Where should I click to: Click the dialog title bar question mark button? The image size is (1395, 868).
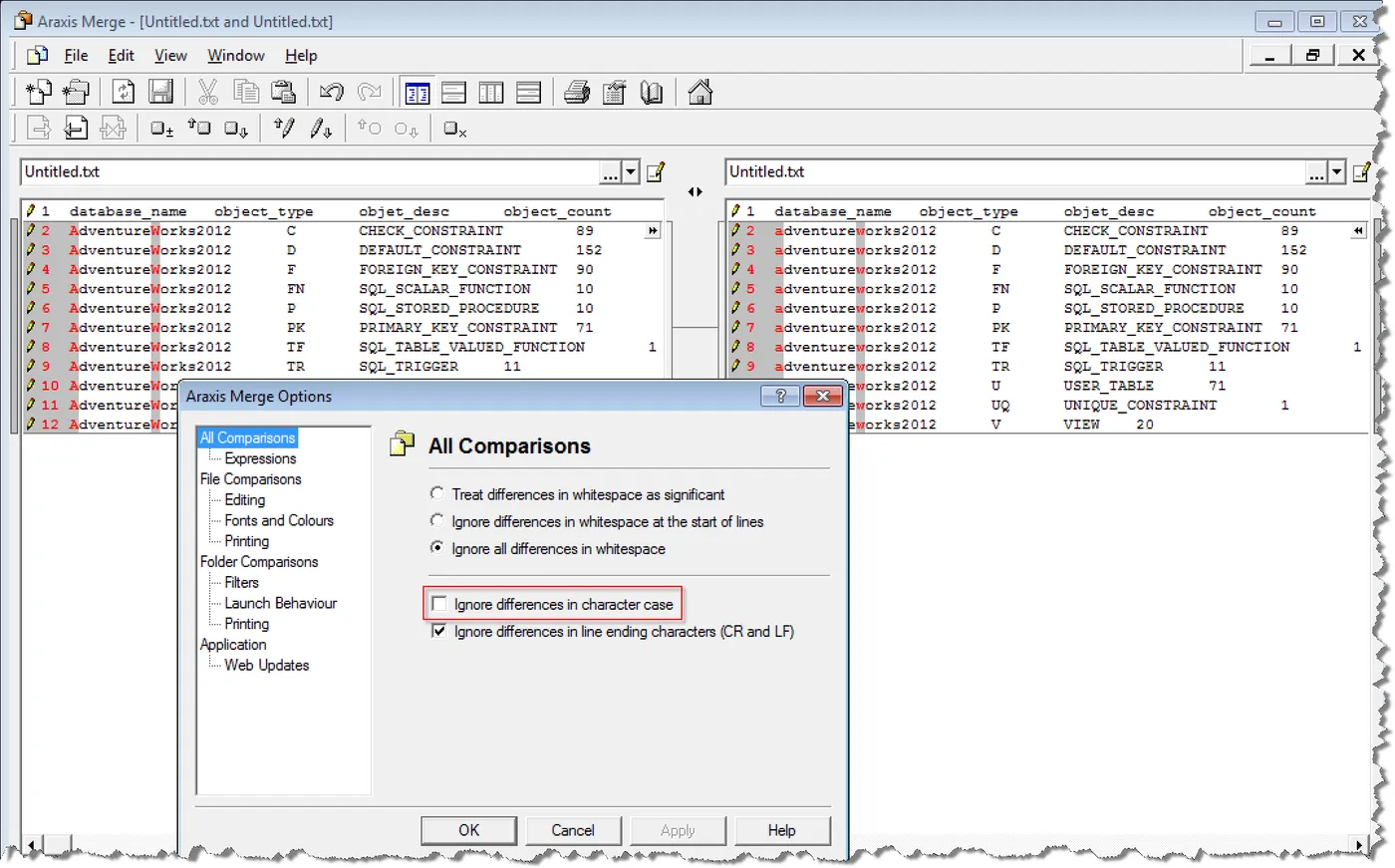pyautogui.click(x=780, y=396)
